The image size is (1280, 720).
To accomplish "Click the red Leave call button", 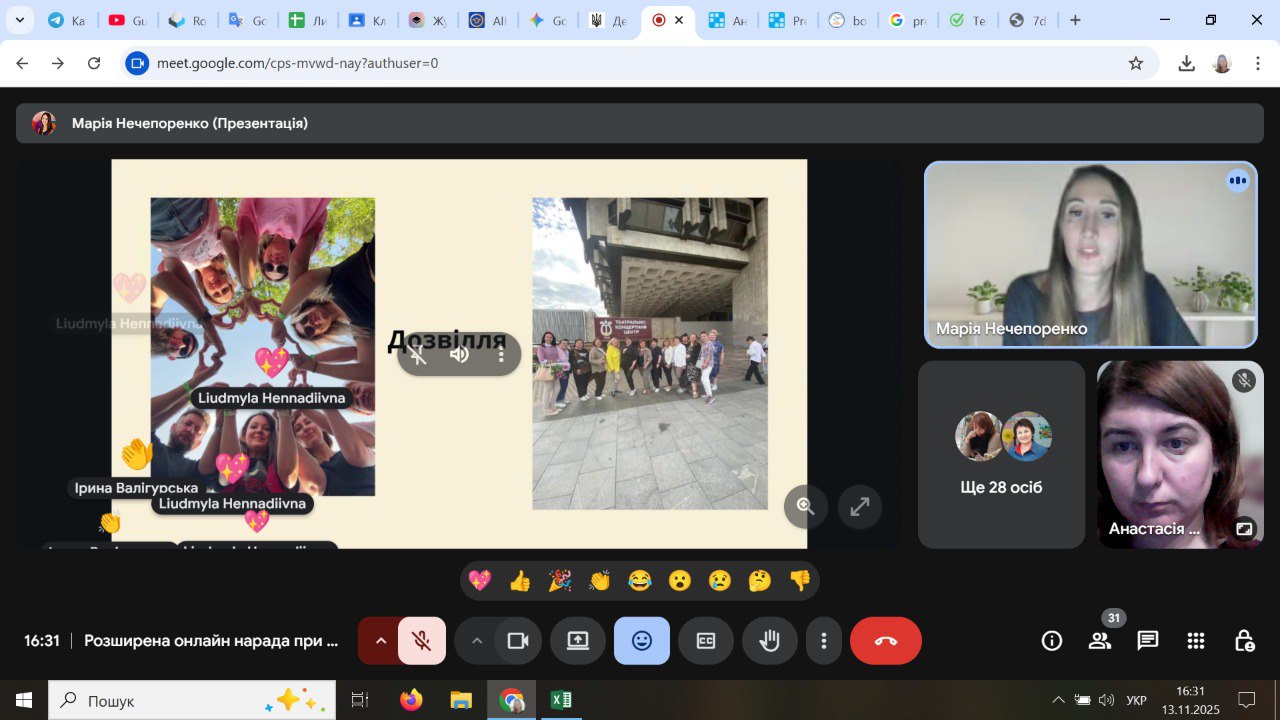I will click(885, 641).
